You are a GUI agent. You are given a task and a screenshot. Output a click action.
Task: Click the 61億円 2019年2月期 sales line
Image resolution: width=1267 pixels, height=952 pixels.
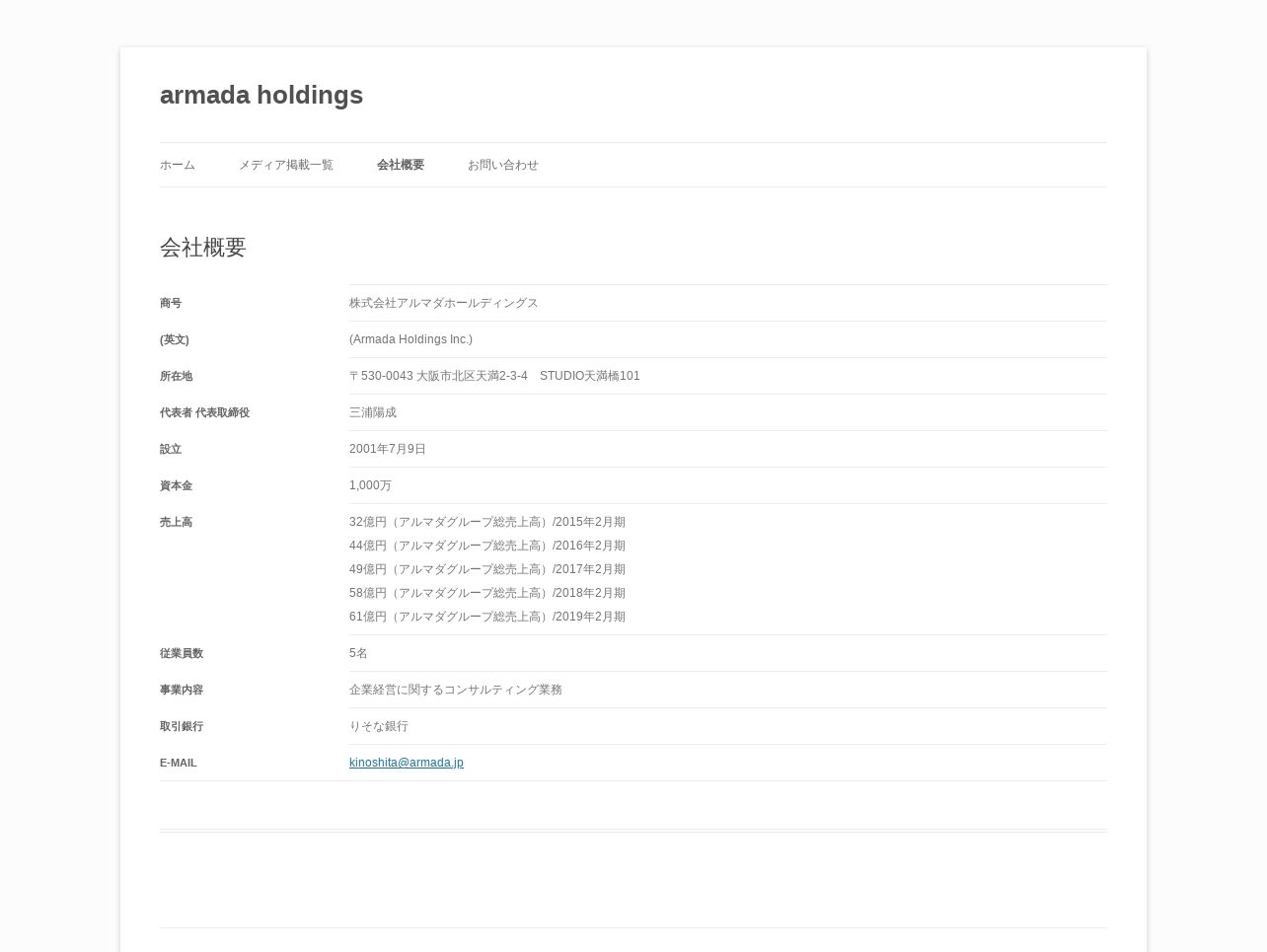487,617
